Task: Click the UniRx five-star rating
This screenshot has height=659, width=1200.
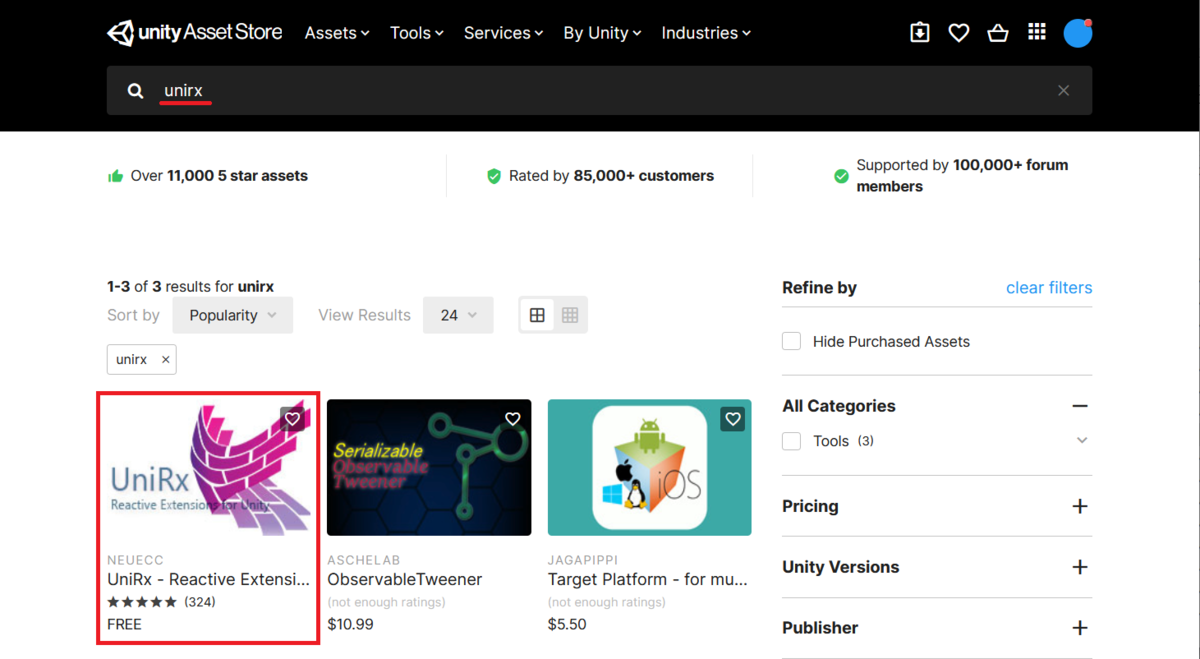Action: click(x=142, y=602)
